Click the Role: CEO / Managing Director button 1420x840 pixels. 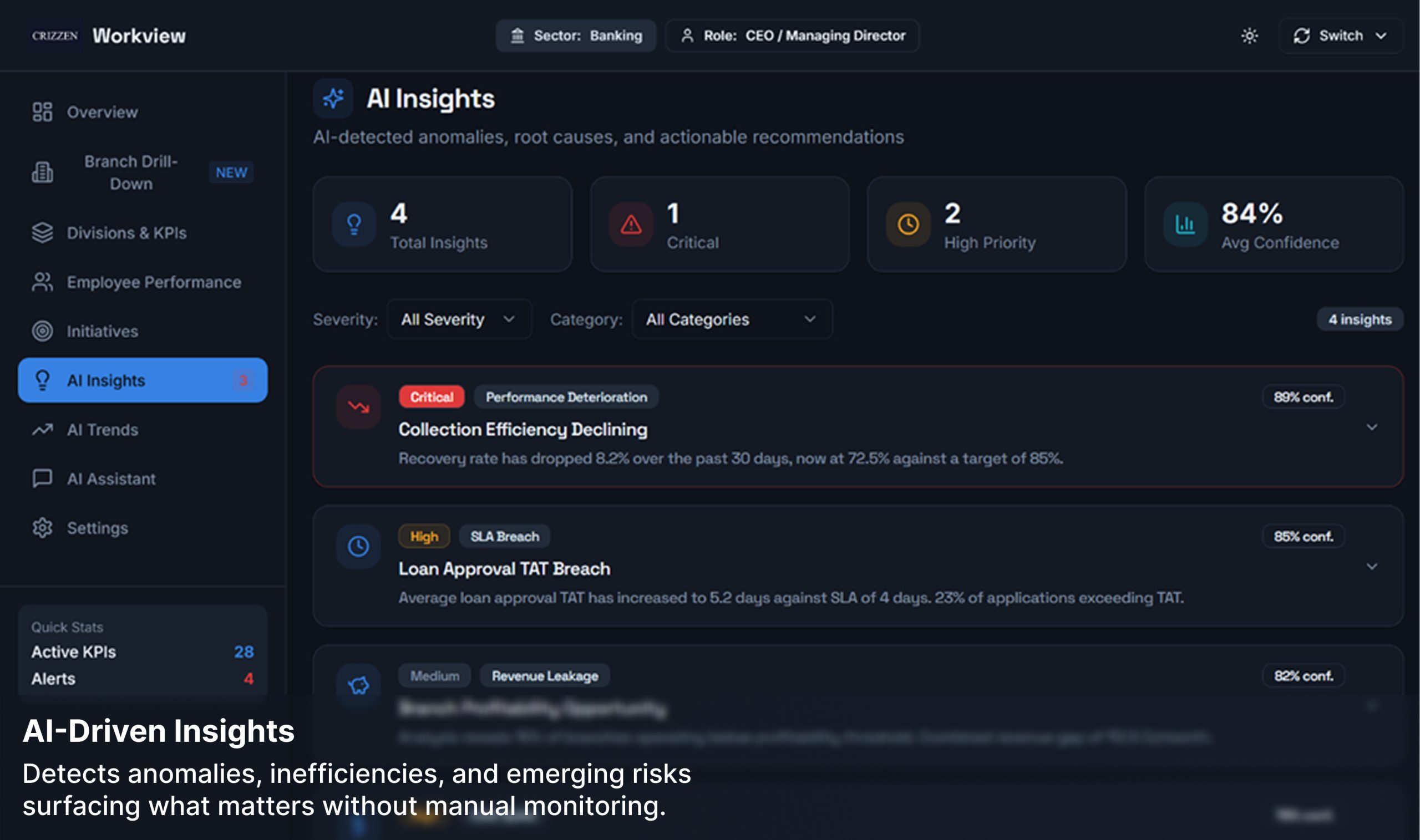(792, 35)
